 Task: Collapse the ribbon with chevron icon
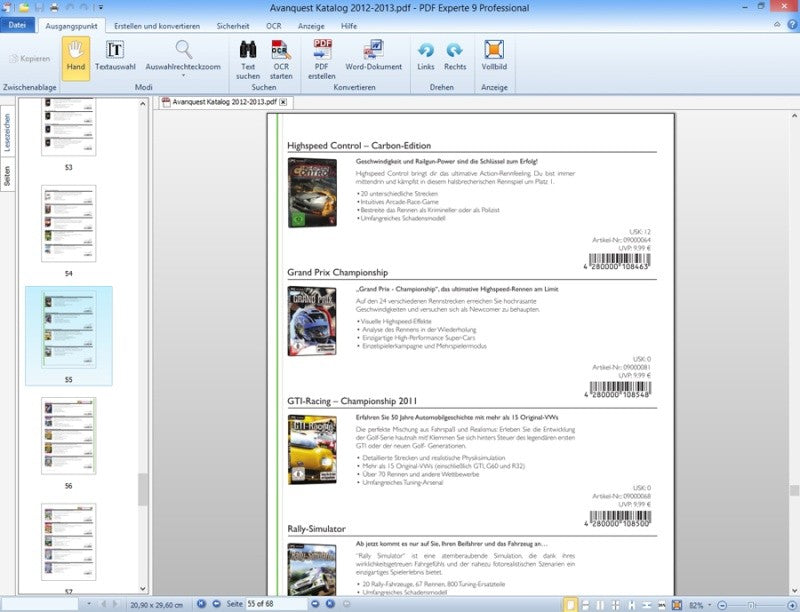pos(777,24)
